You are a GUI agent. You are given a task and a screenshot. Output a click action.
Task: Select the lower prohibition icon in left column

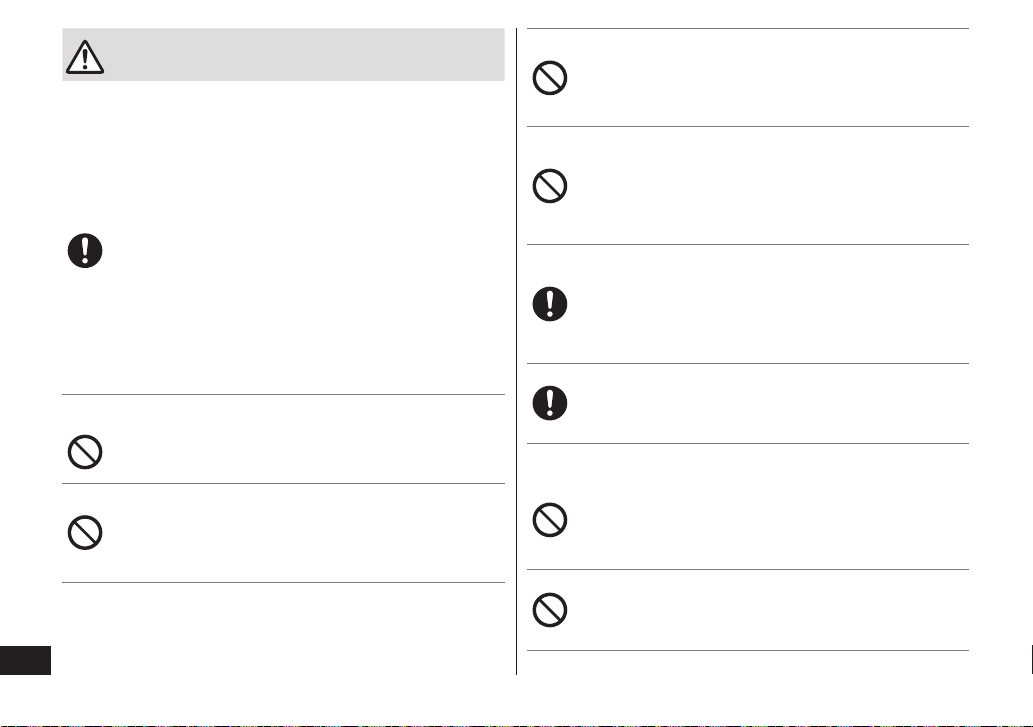coord(85,532)
